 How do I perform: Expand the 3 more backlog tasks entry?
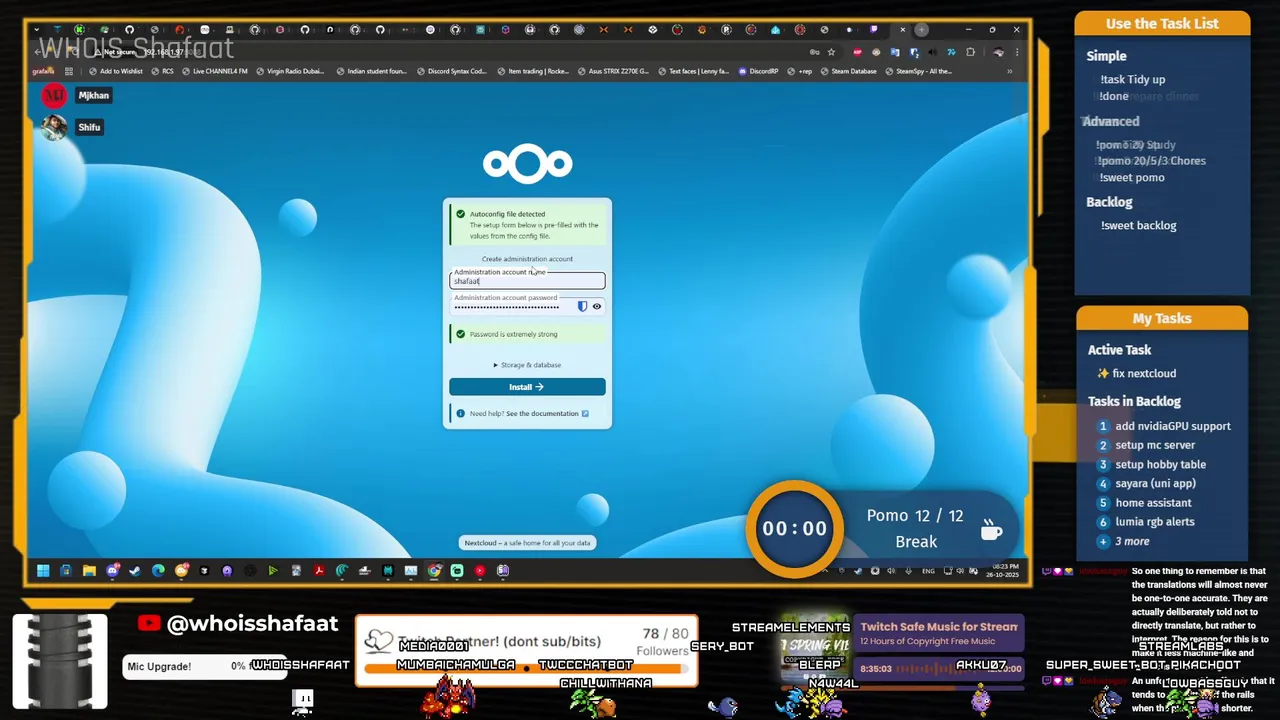1131,541
